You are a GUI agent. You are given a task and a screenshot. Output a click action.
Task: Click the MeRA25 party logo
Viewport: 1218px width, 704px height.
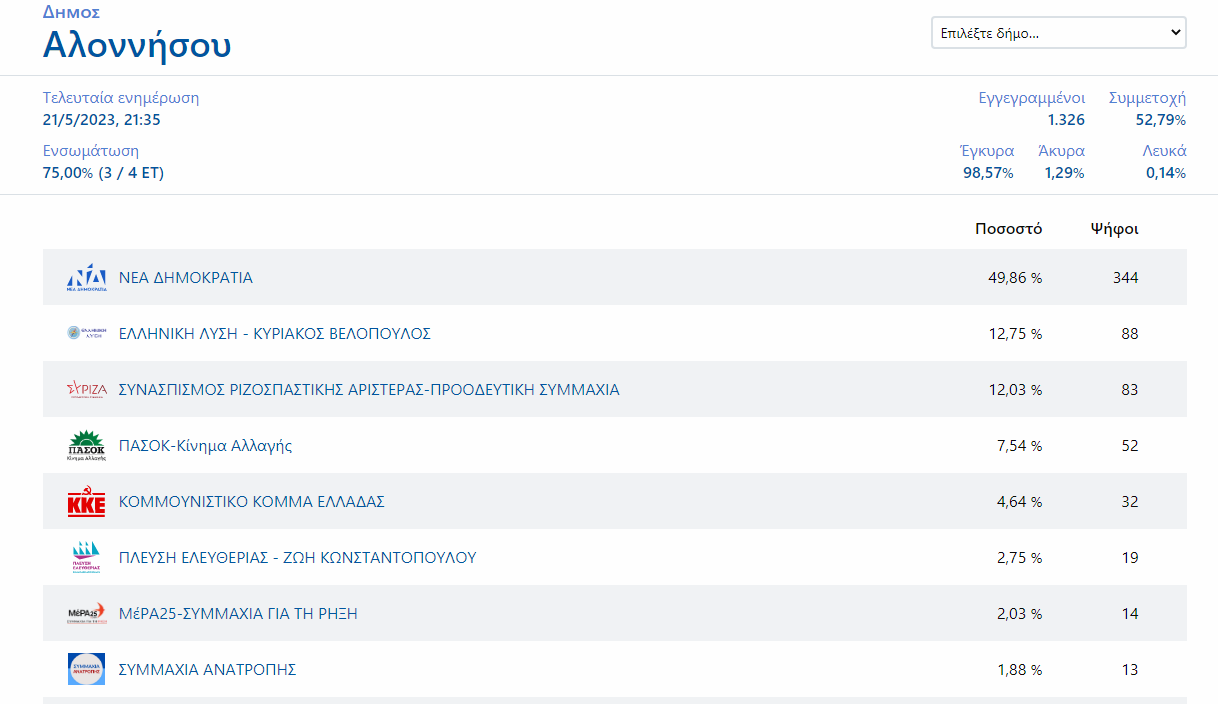(86, 614)
